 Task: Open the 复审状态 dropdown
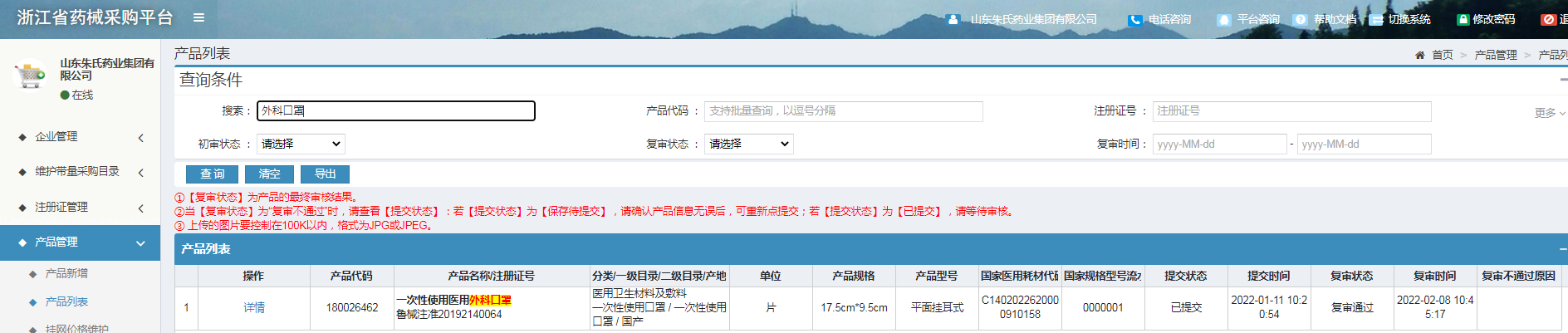coord(749,144)
